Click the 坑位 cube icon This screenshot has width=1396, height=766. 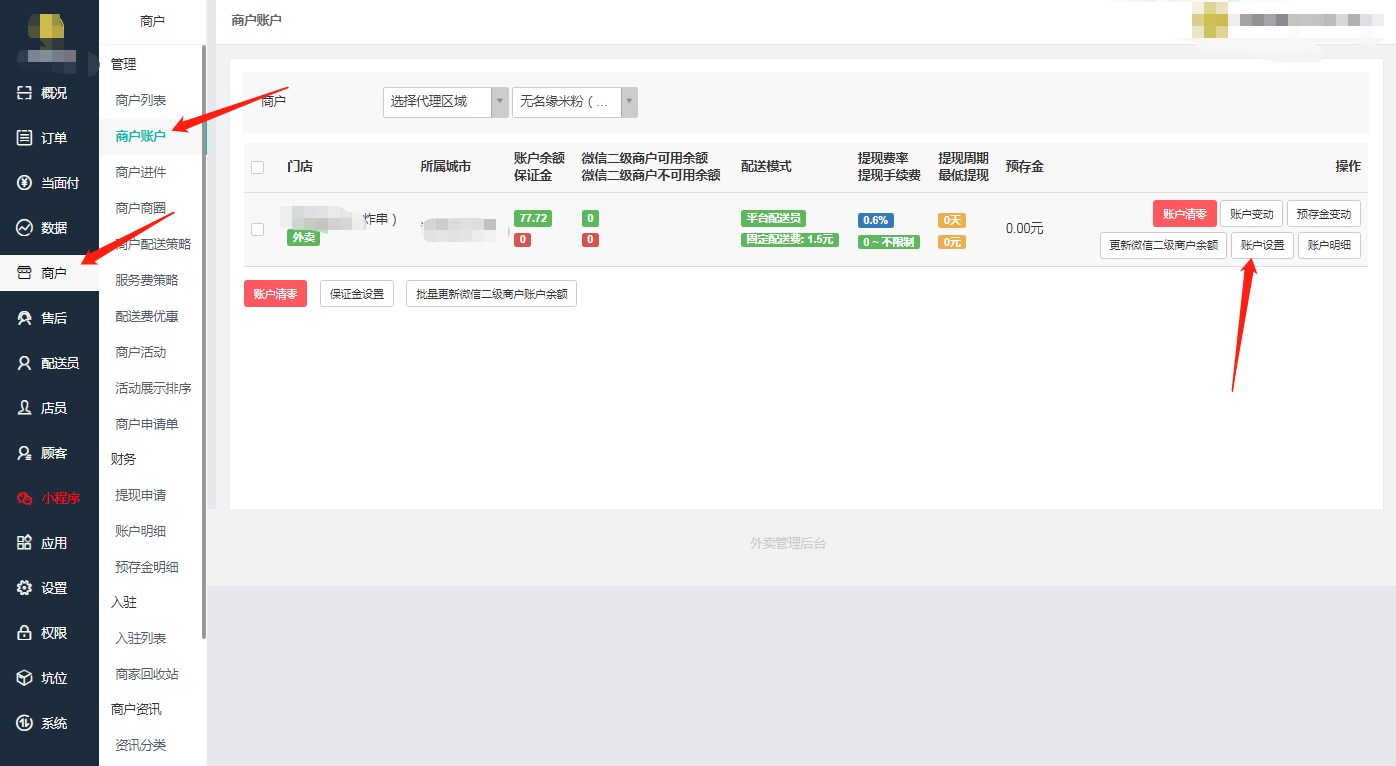click(x=25, y=678)
